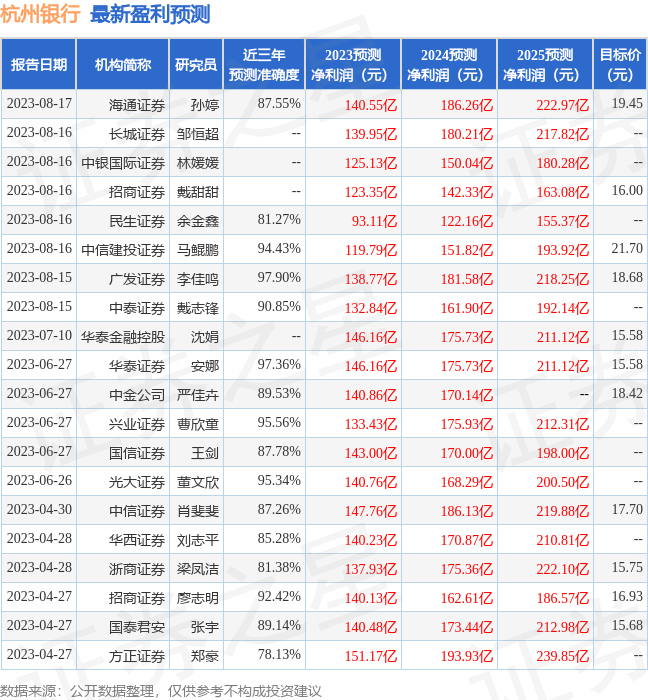Click researcher name 肖斐斐
The height and width of the screenshot is (700, 648).
pyautogui.click(x=198, y=511)
